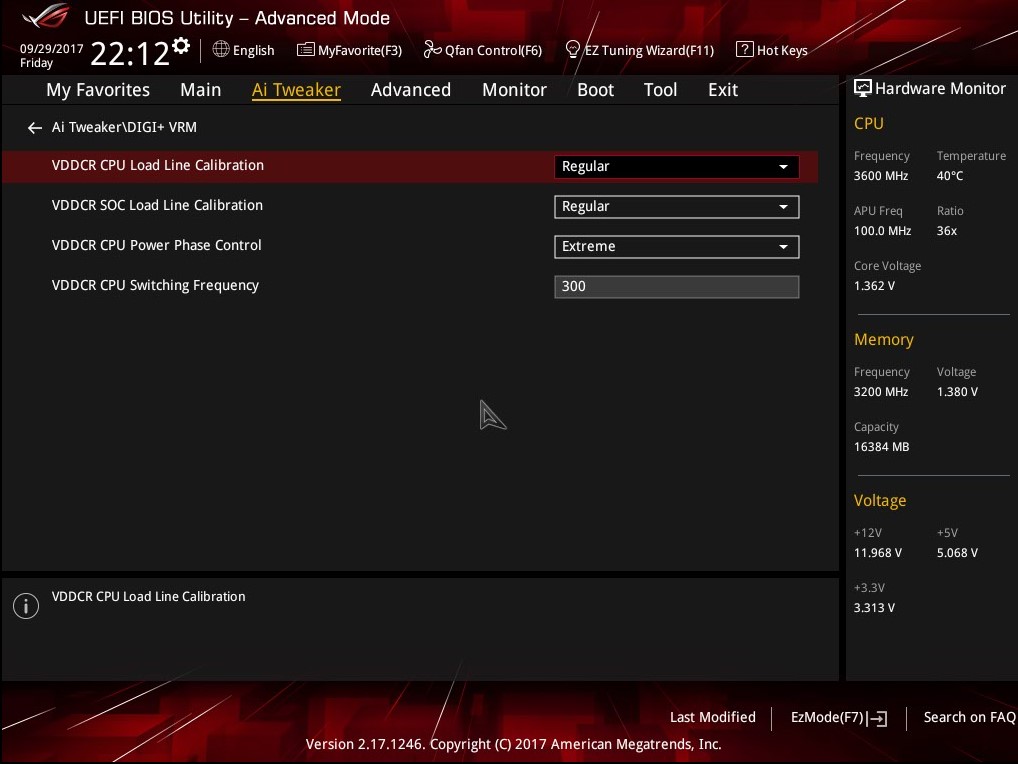Image resolution: width=1018 pixels, height=764 pixels.
Task: Click the VDDCR CPU Switching Frequency field
Action: click(x=676, y=287)
